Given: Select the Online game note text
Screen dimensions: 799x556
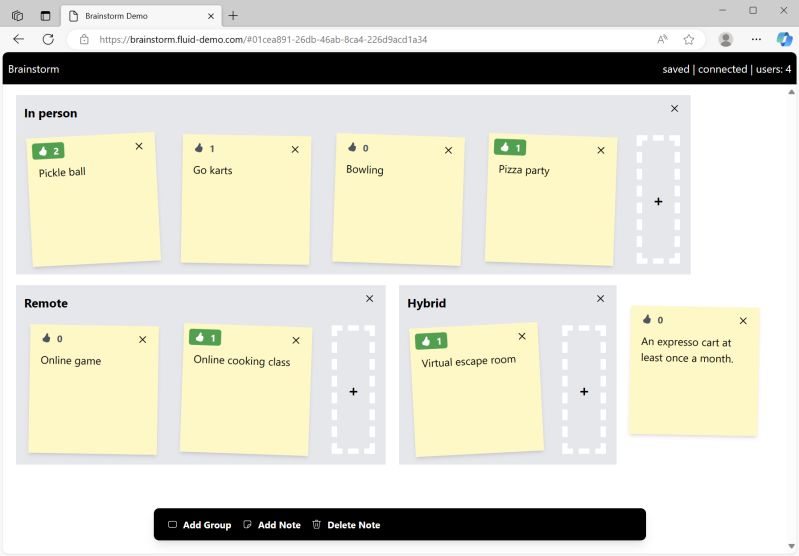Looking at the screenshot, I should [x=71, y=361].
